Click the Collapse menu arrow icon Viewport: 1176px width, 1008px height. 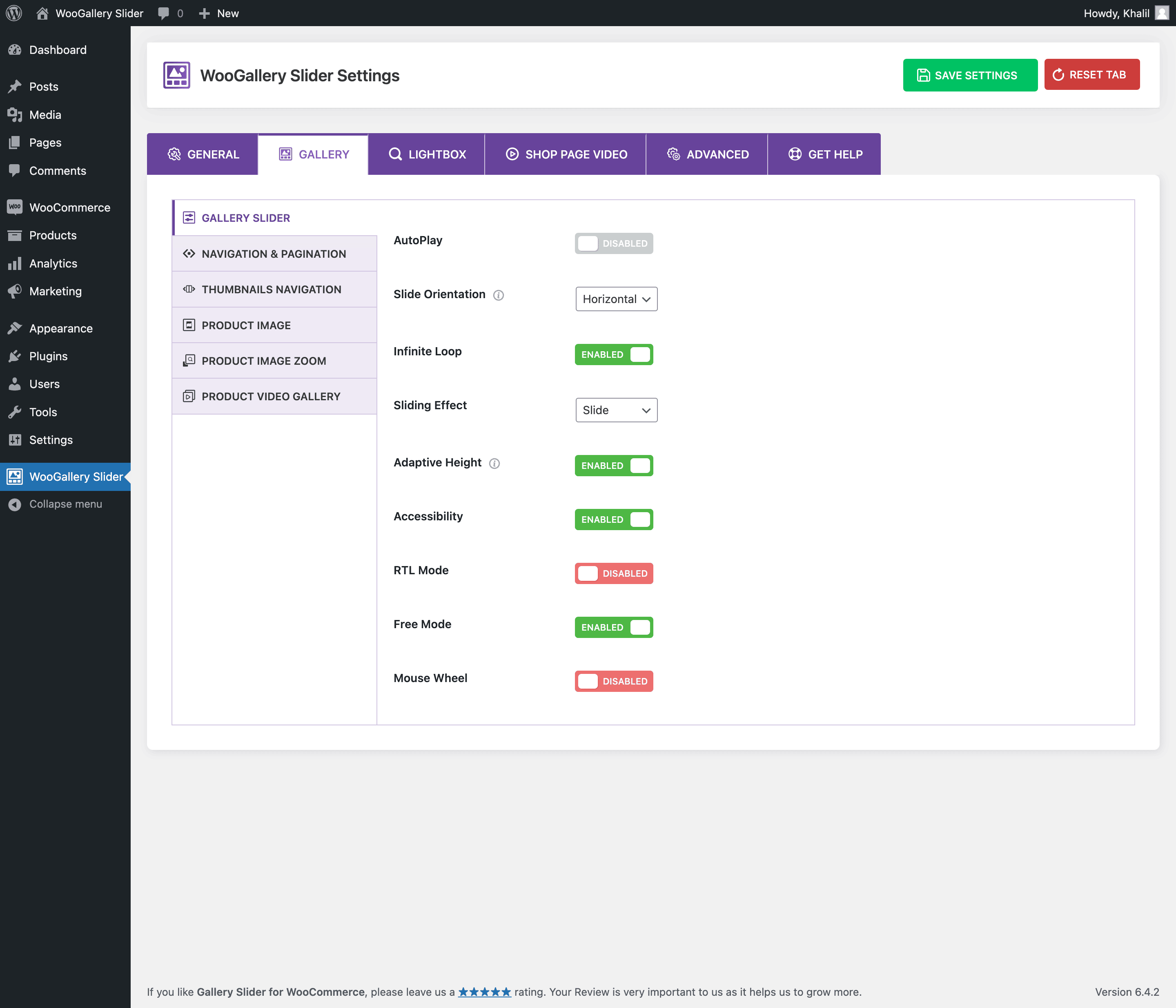coord(15,504)
